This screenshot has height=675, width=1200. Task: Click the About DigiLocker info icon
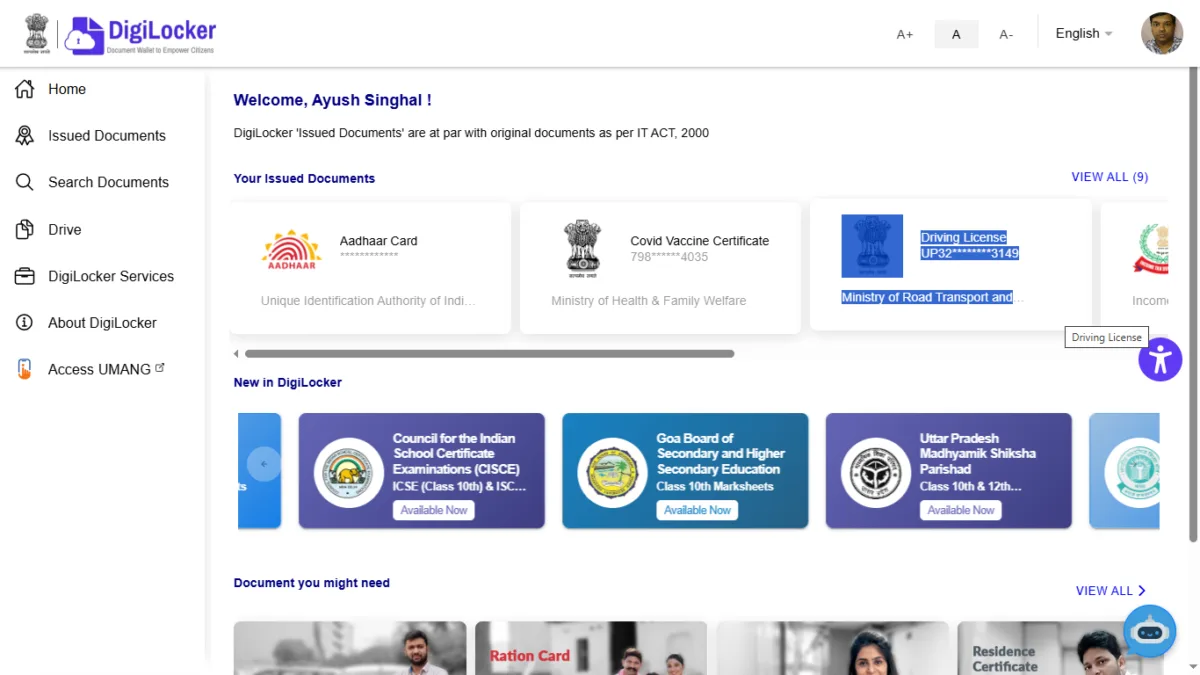click(25, 323)
